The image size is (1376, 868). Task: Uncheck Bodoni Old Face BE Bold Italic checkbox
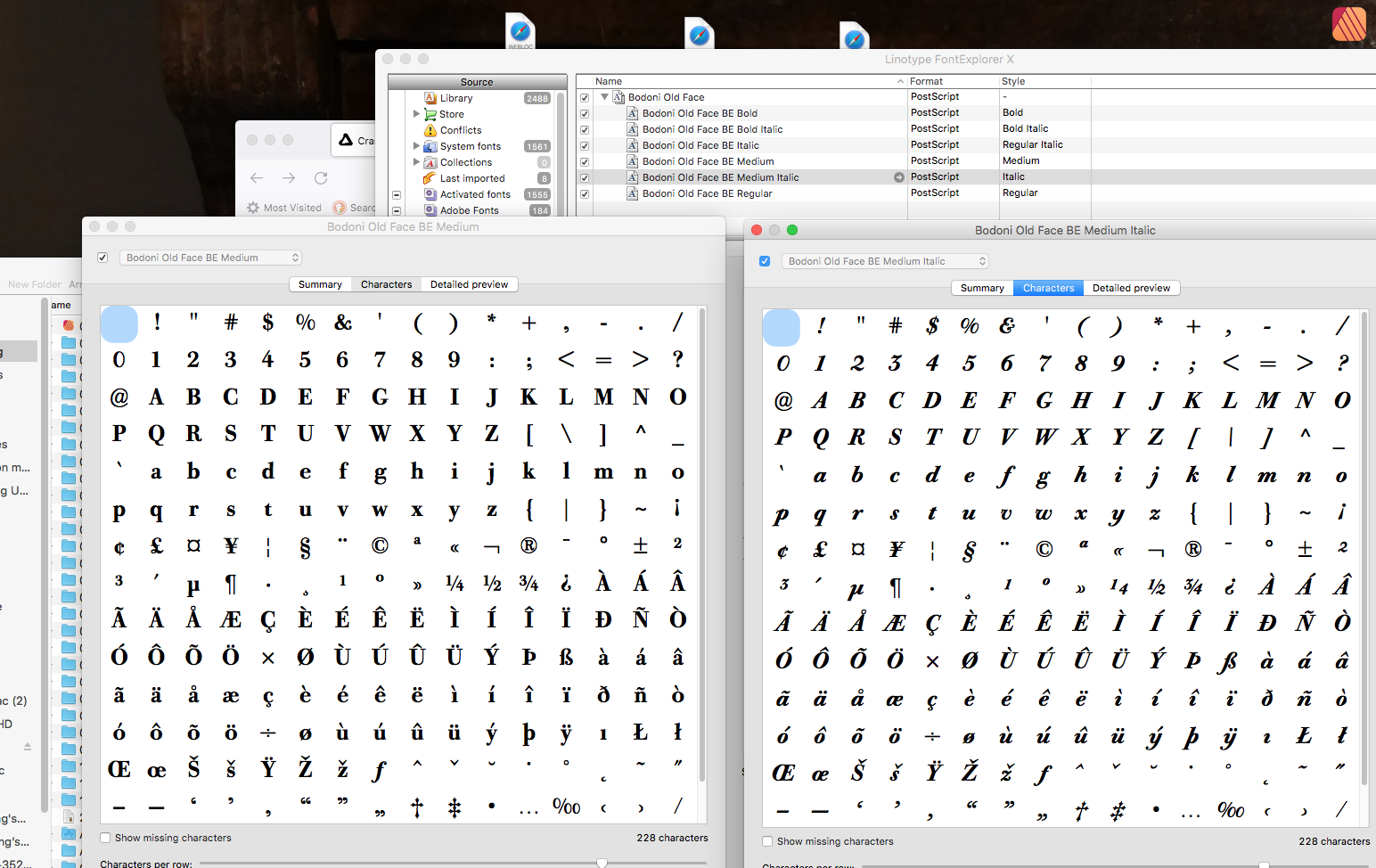(585, 130)
